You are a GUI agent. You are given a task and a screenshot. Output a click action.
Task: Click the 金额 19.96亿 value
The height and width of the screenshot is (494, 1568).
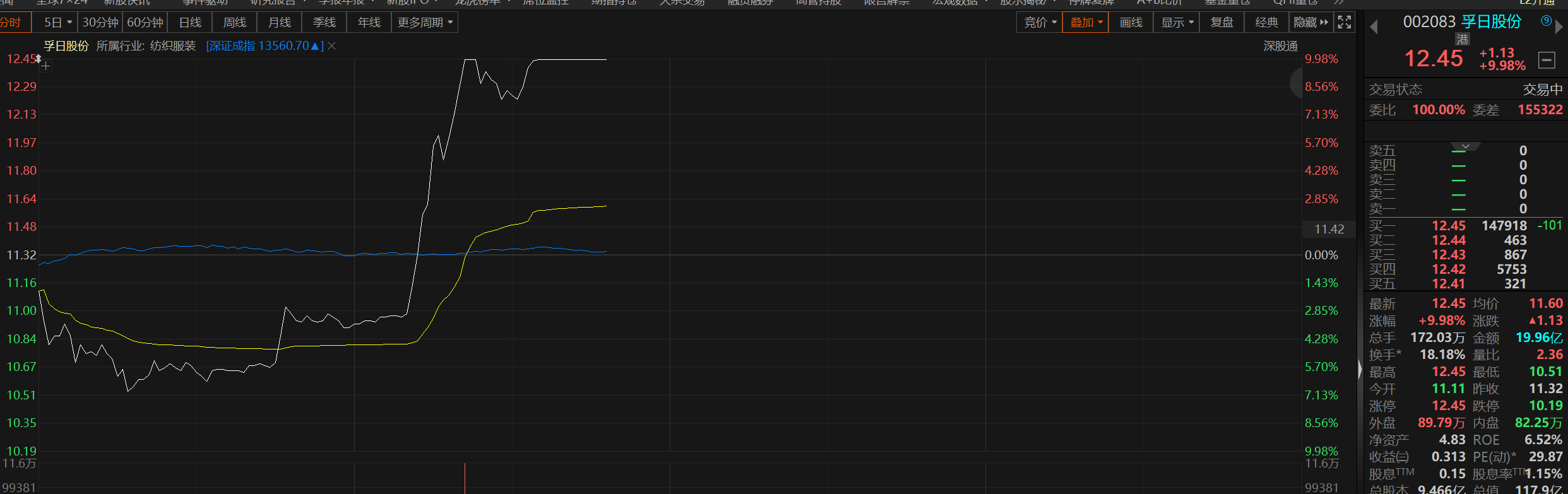(x=1540, y=338)
